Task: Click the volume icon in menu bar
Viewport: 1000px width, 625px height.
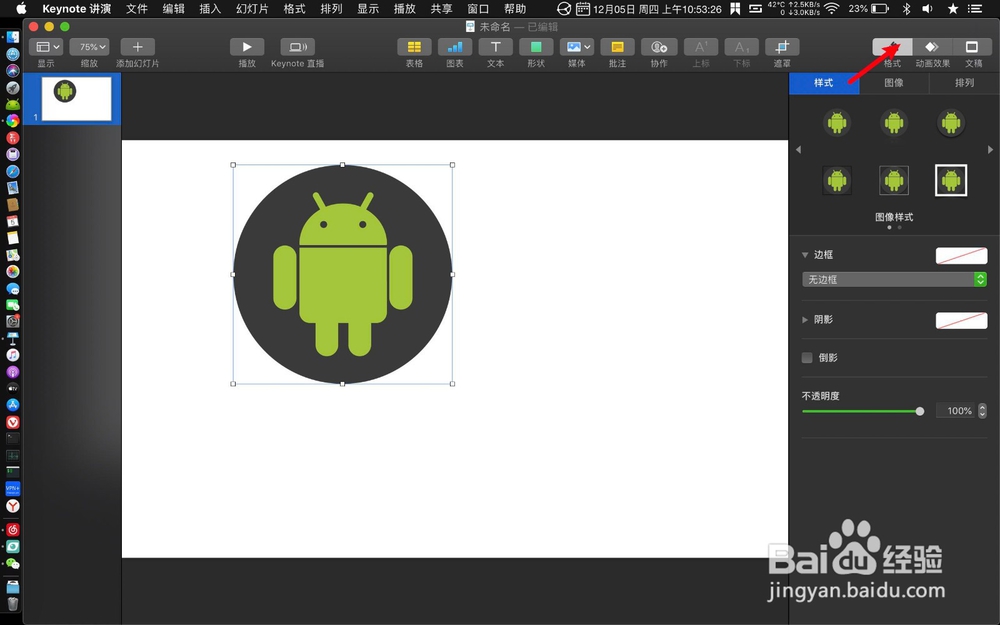Action: [928, 9]
